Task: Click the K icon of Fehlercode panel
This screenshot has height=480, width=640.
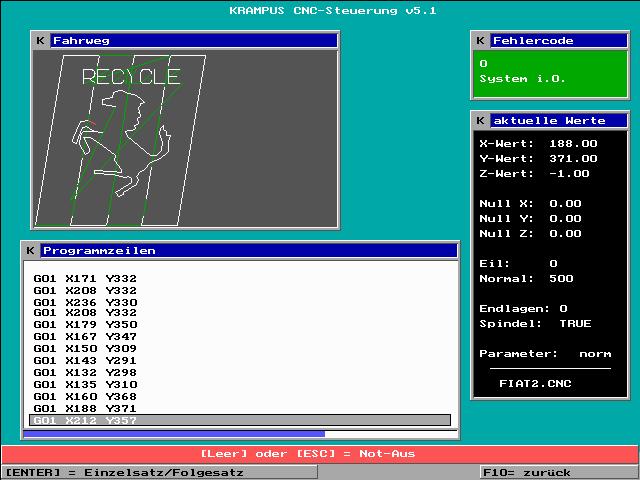Action: tap(481, 41)
